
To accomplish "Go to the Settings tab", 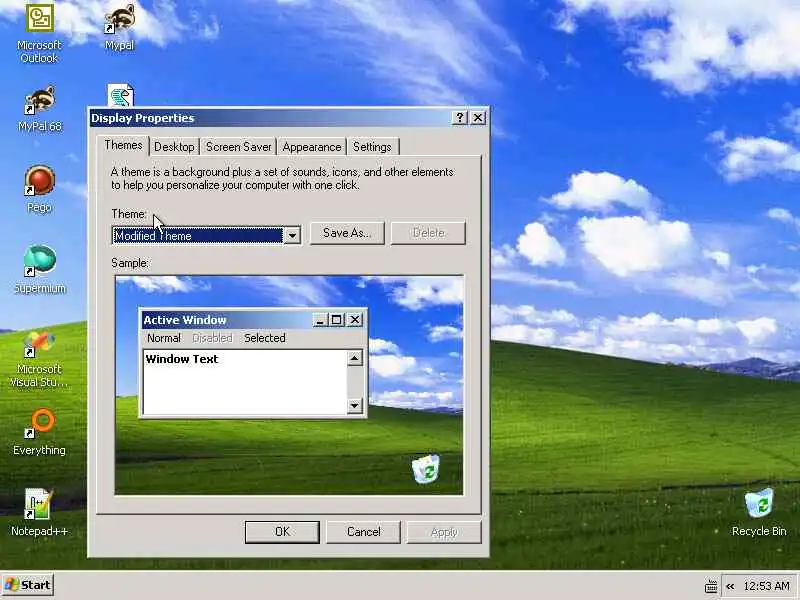I will click(372, 147).
